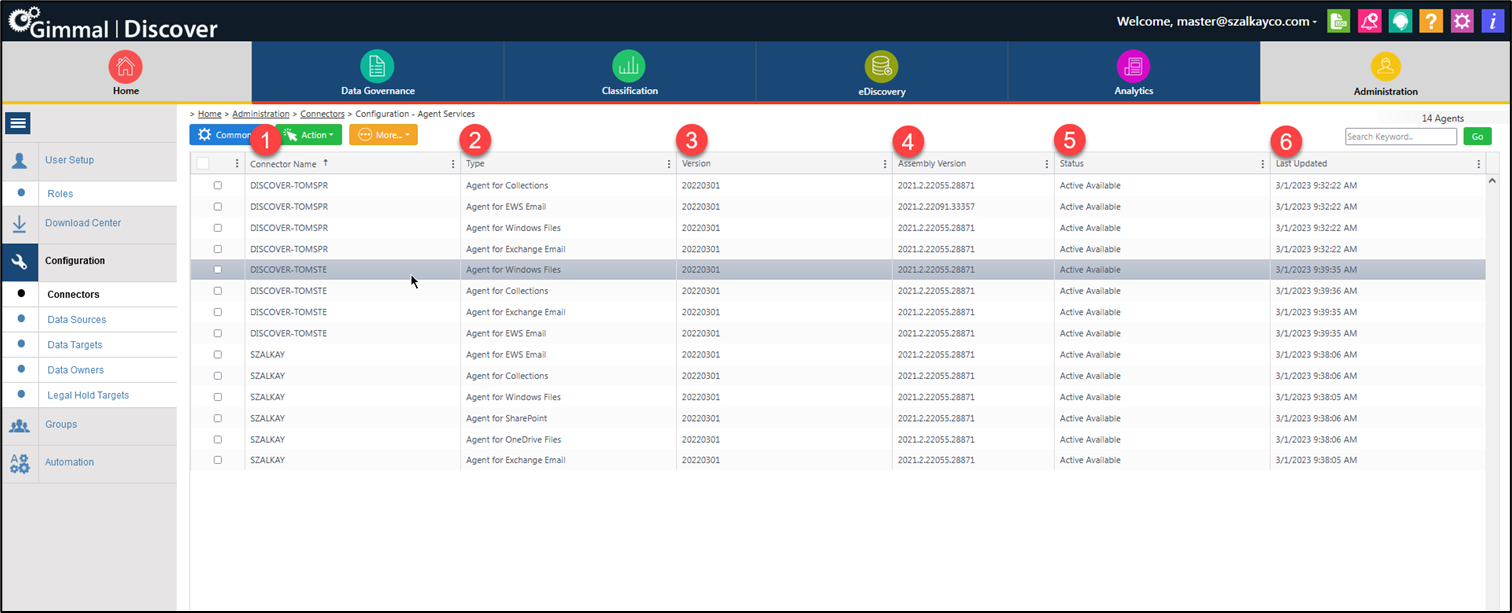Click the Download Center arrow icon

coord(19,223)
